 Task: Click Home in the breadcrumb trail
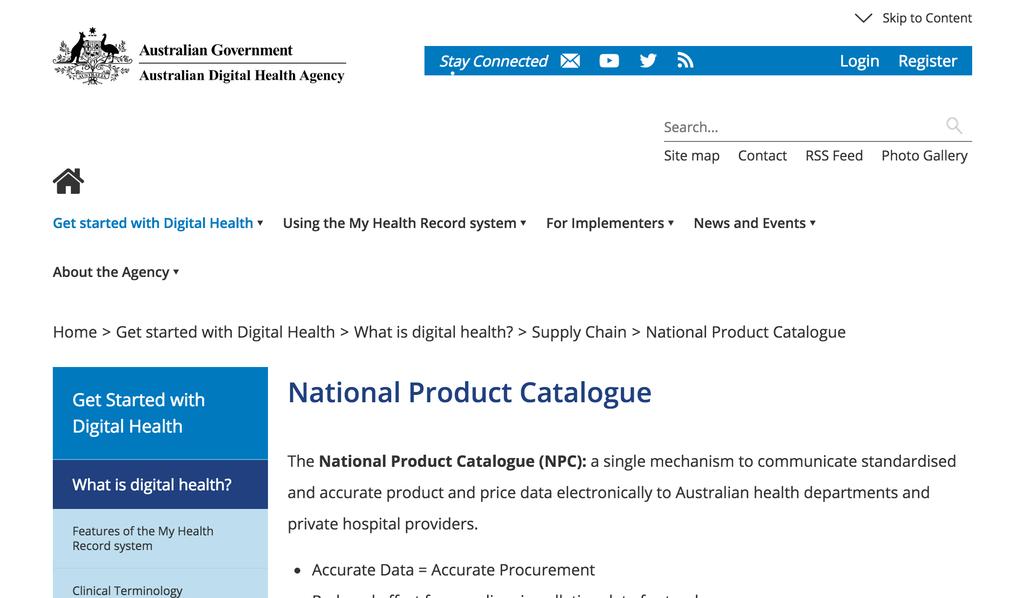[x=74, y=332]
